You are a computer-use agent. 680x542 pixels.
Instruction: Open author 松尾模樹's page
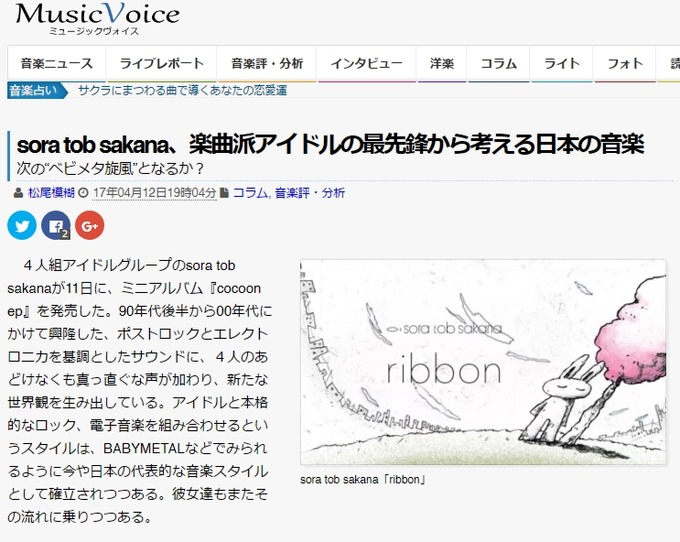51,193
